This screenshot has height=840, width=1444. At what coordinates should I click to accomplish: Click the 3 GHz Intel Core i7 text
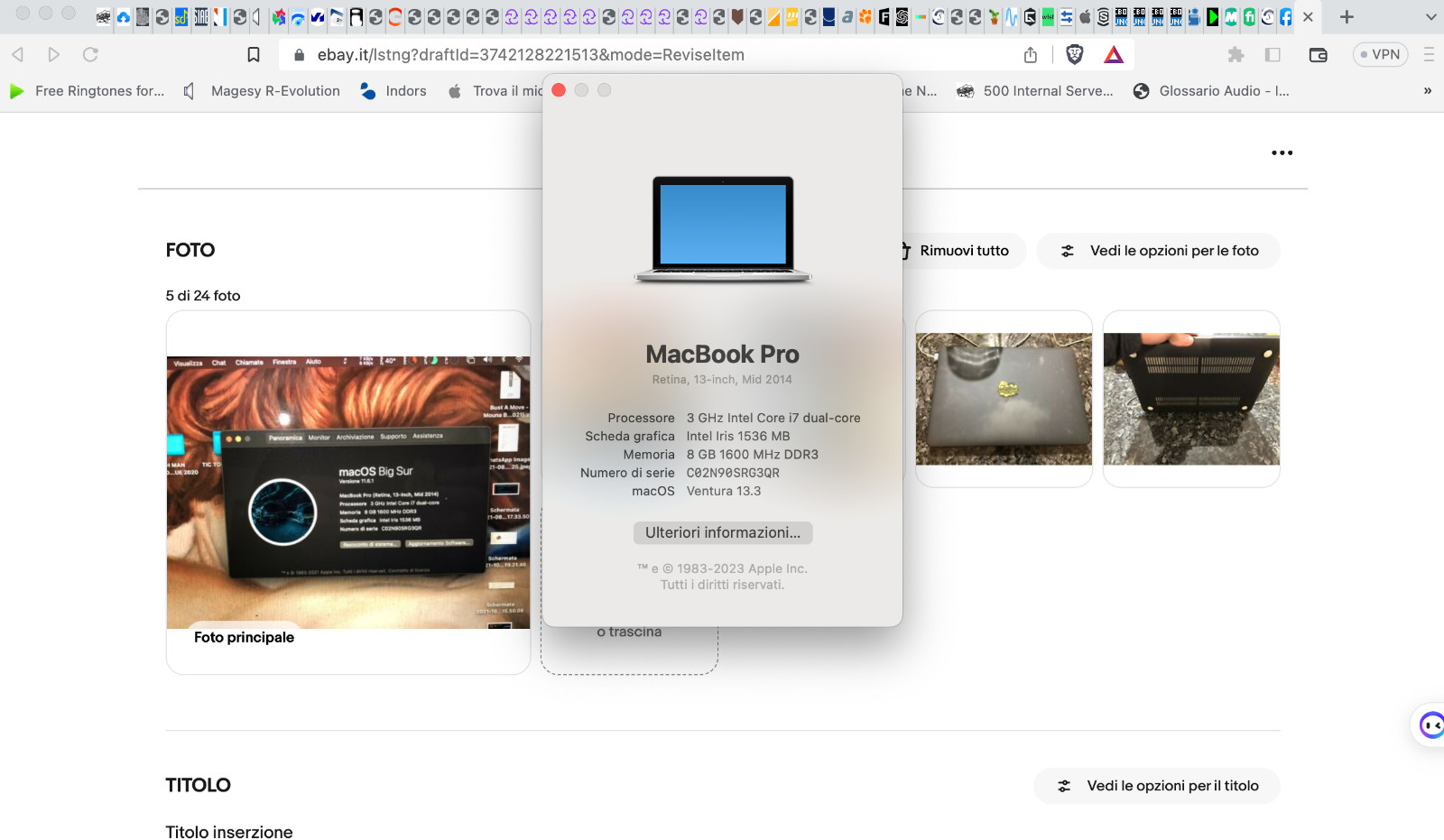773,419
